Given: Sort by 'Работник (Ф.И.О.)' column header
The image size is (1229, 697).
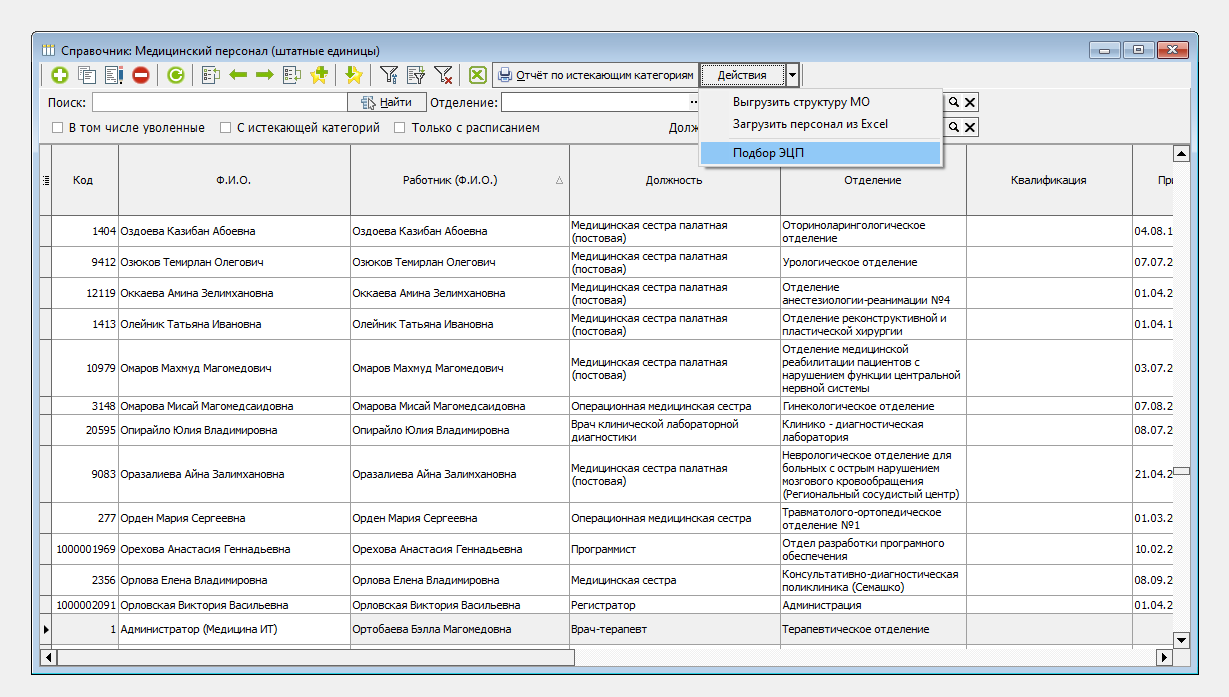Looking at the screenshot, I should [449, 180].
